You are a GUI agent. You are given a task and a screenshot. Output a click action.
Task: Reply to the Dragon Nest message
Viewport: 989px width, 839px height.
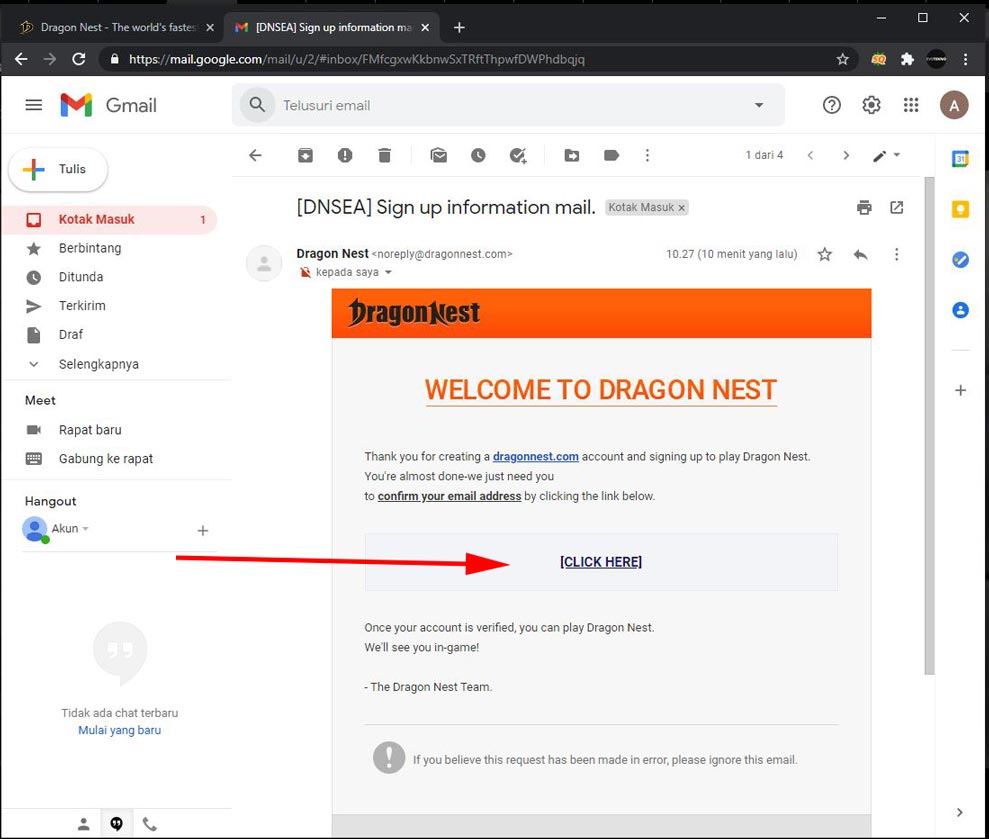pos(860,254)
